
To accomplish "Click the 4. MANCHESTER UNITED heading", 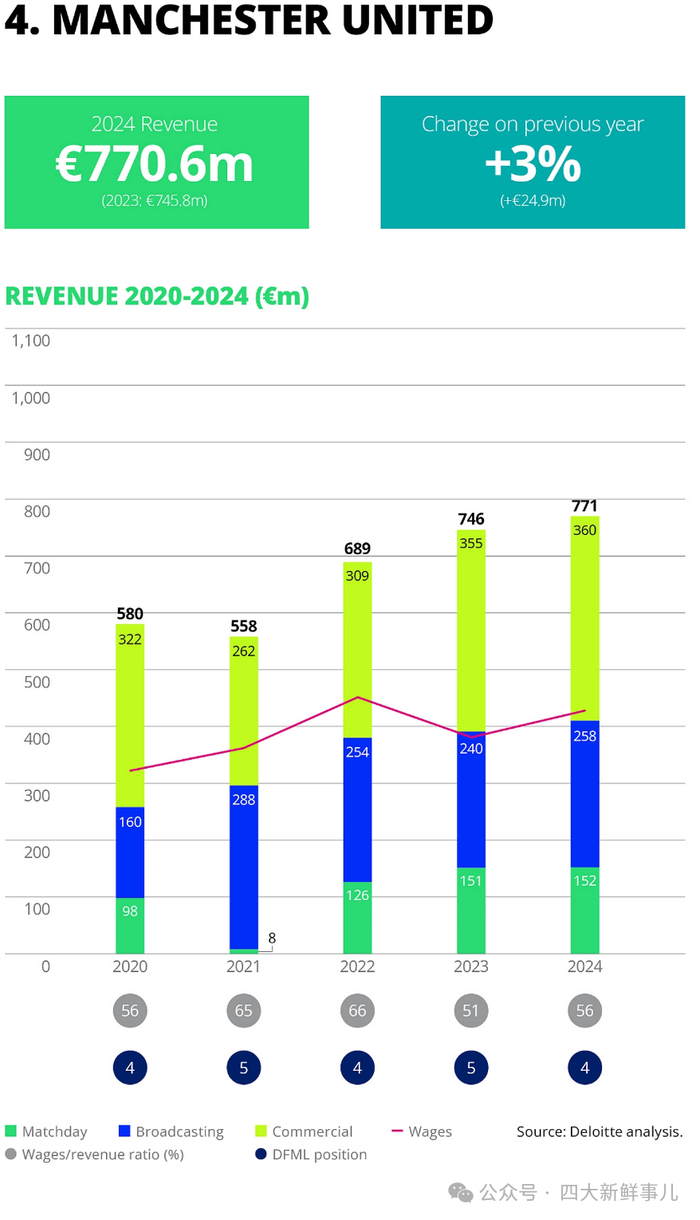I will coord(249,20).
